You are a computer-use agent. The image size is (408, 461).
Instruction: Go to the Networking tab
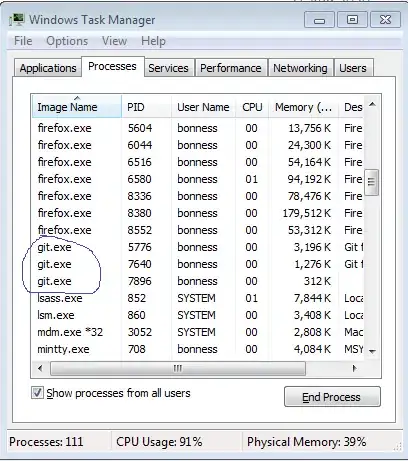tap(300, 68)
